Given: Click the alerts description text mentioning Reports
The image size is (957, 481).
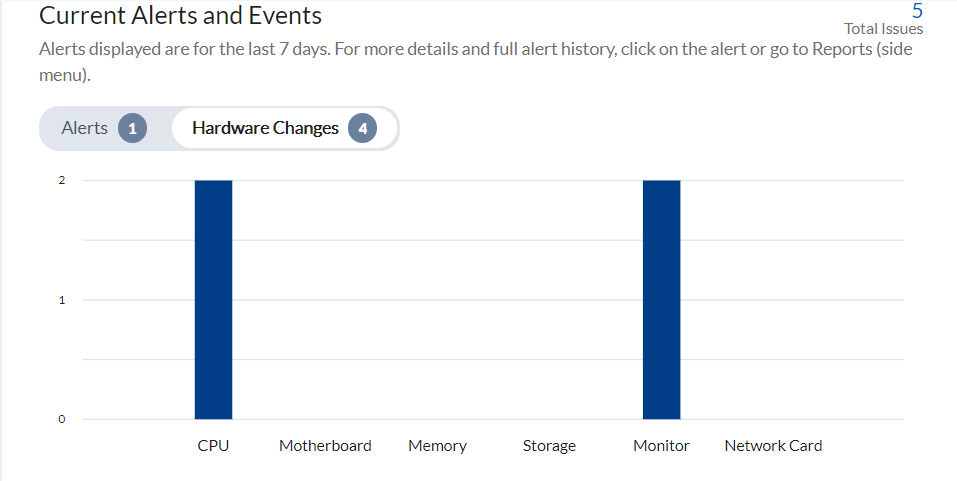Looking at the screenshot, I should tap(476, 62).
